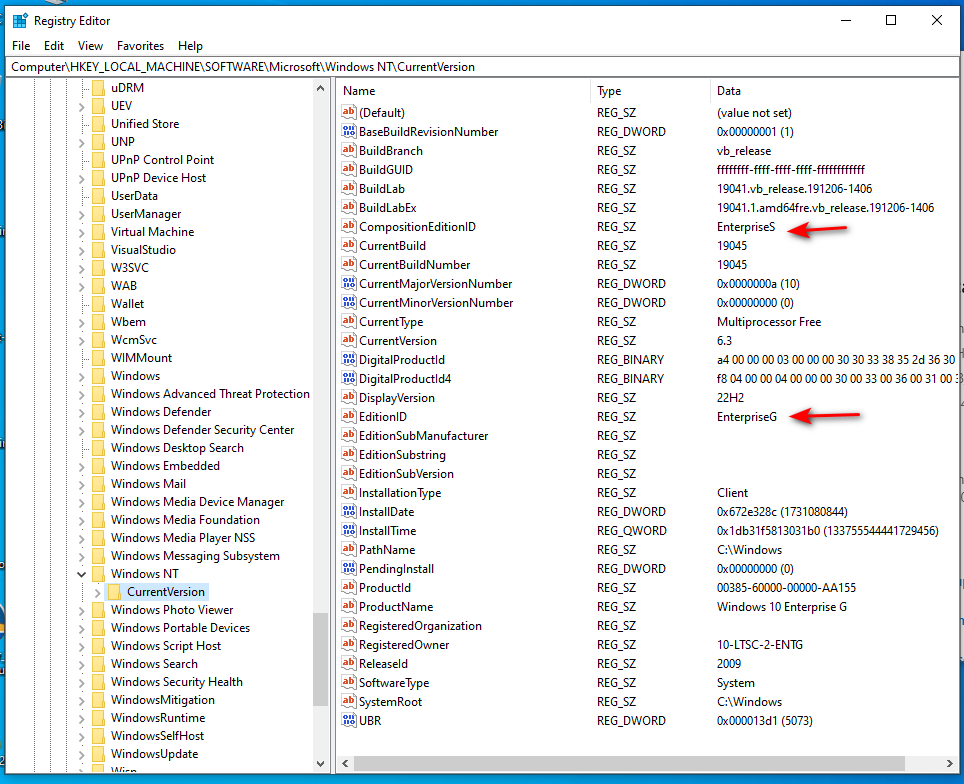The width and height of the screenshot is (964, 784).
Task: Click the Registry Editor app icon in title bar
Action: click(x=20, y=21)
